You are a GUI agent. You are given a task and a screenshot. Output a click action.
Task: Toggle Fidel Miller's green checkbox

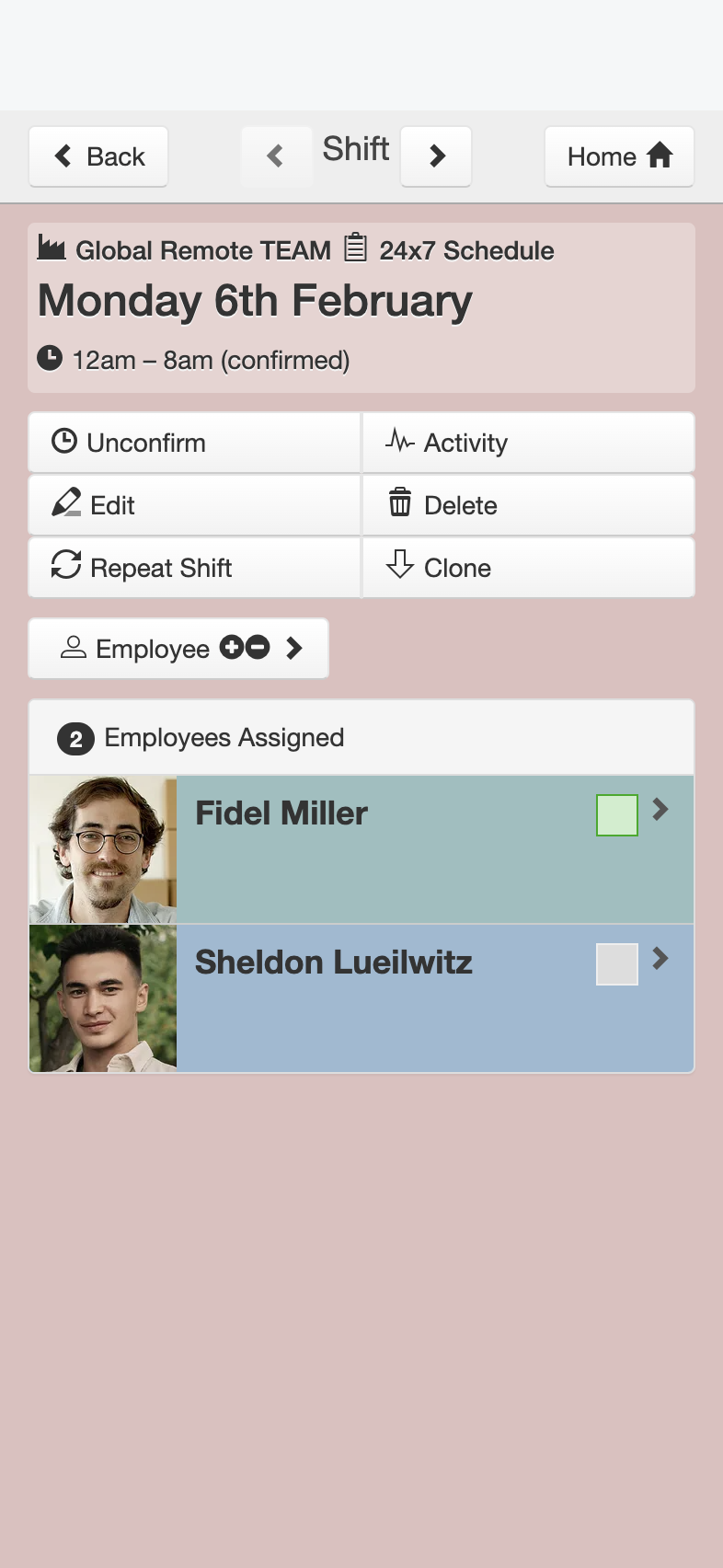(x=617, y=815)
